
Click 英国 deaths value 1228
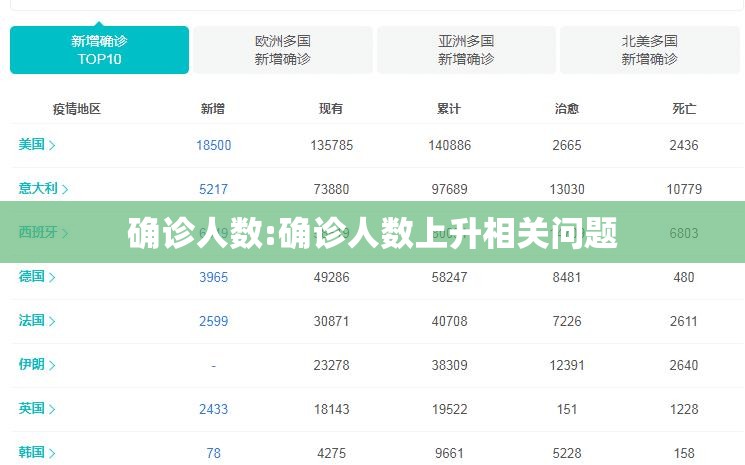coord(684,409)
